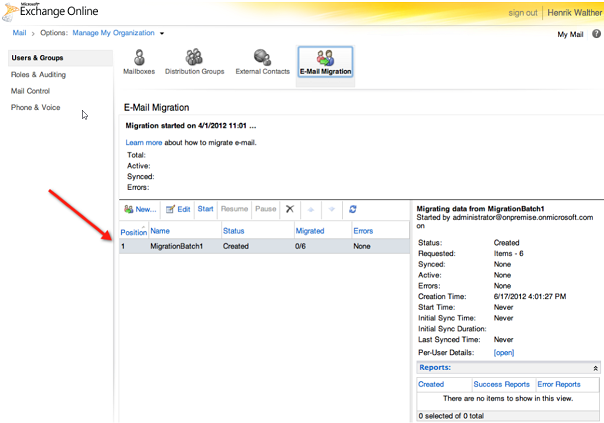Click the '0 selected of 0 total' status text
604x423 pixels.
pos(451,416)
